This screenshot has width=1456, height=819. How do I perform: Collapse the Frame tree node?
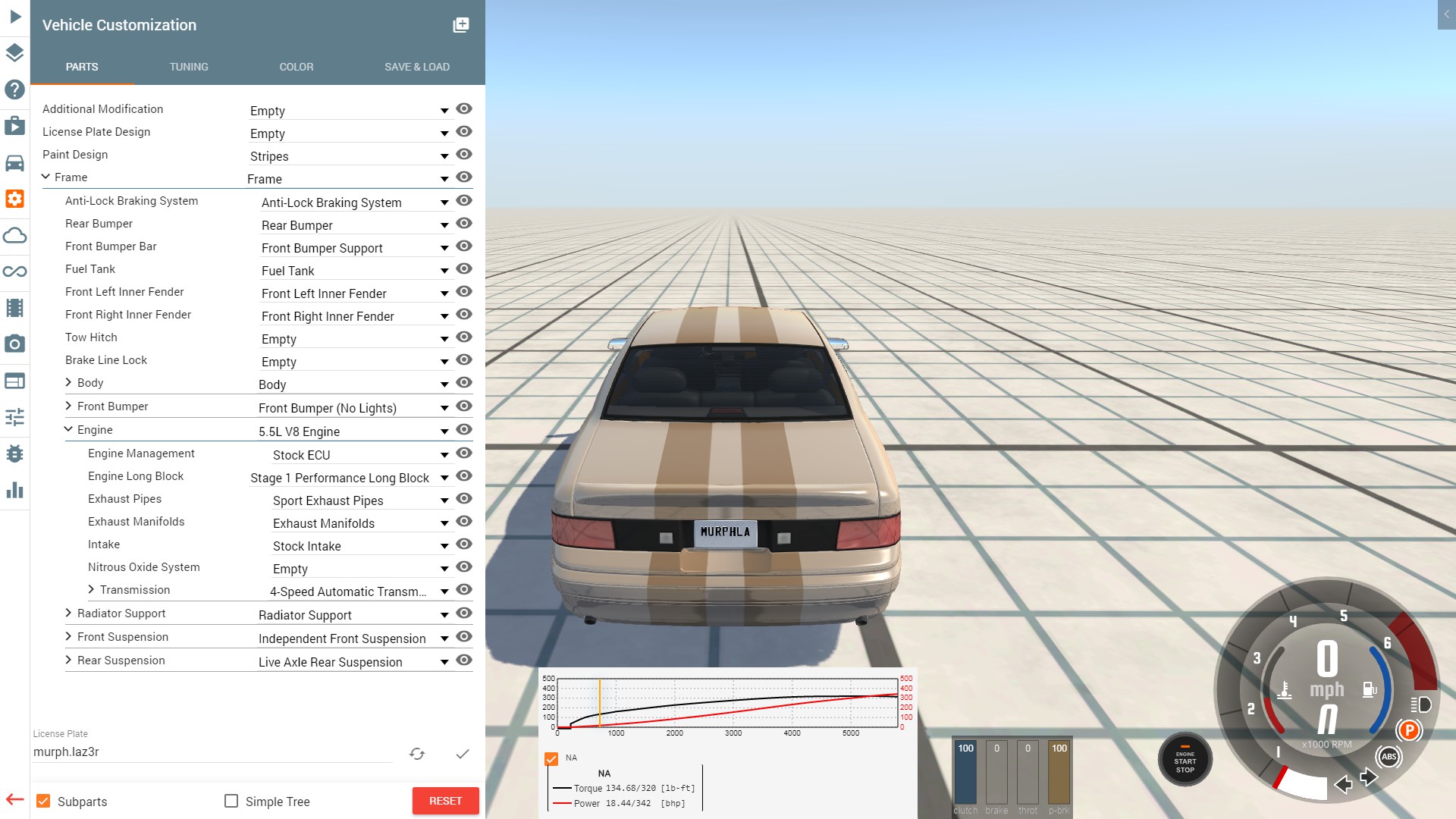coord(45,177)
